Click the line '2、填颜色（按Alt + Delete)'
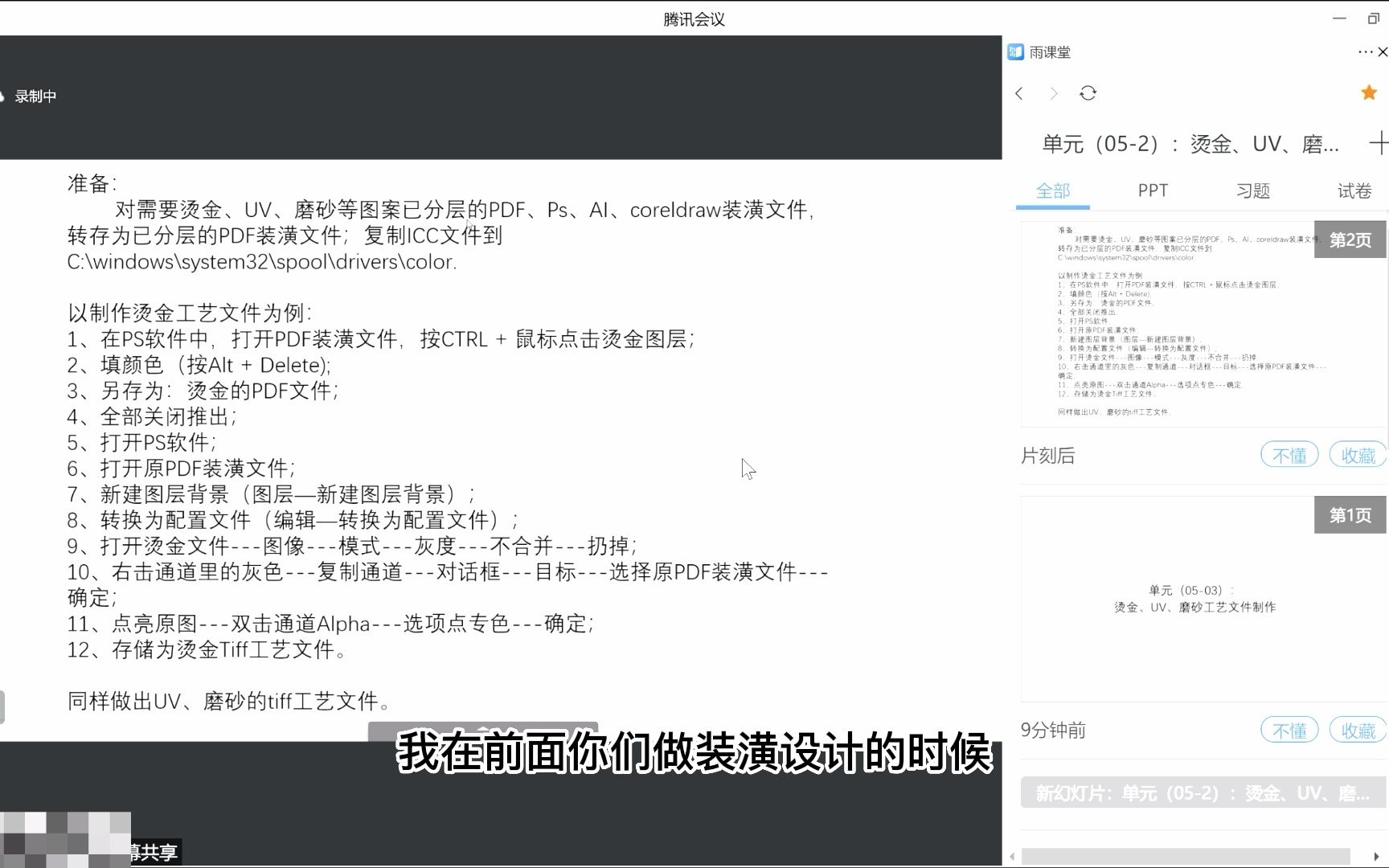The width and height of the screenshot is (1389, 868). [x=199, y=366]
